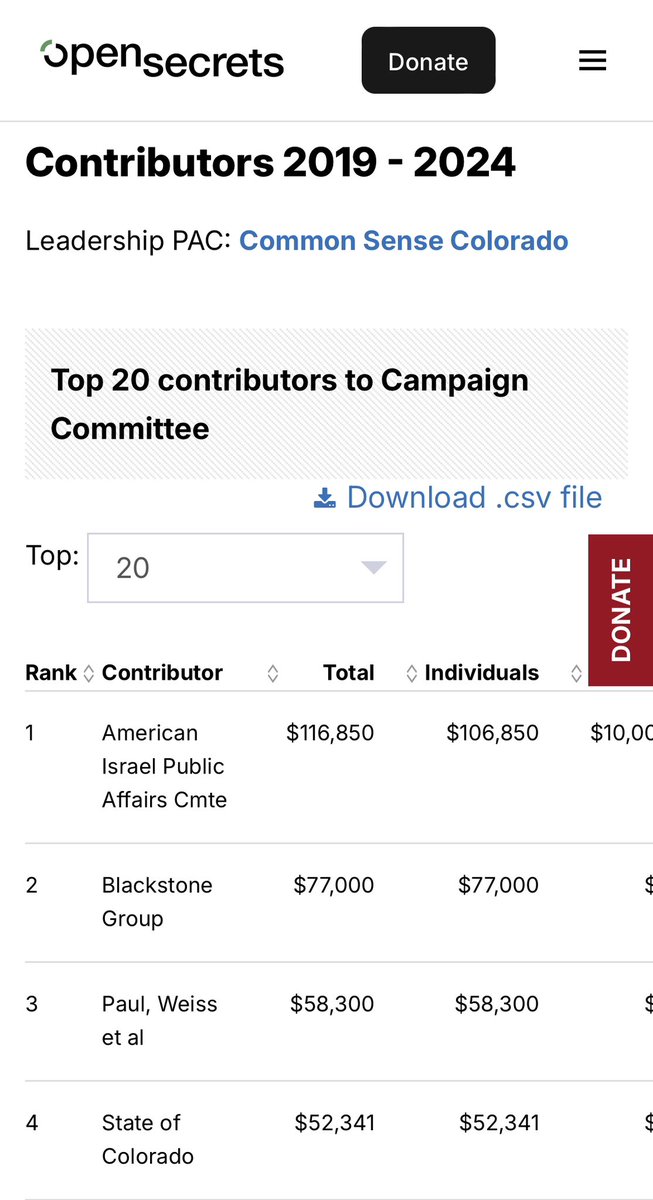Screen dimensions: 653x1200
Task: Expand the Top 20 dropdown
Action: (x=245, y=568)
